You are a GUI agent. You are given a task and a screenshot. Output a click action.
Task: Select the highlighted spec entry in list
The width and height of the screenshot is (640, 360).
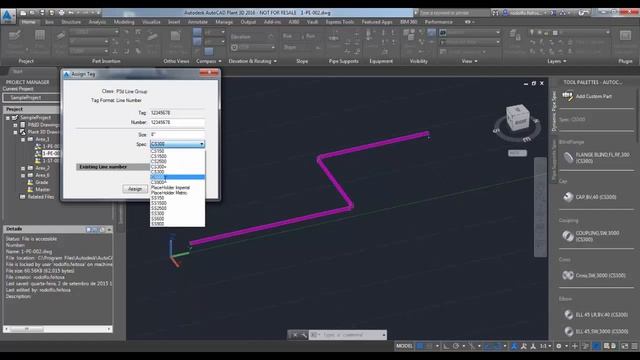pyautogui.click(x=177, y=177)
